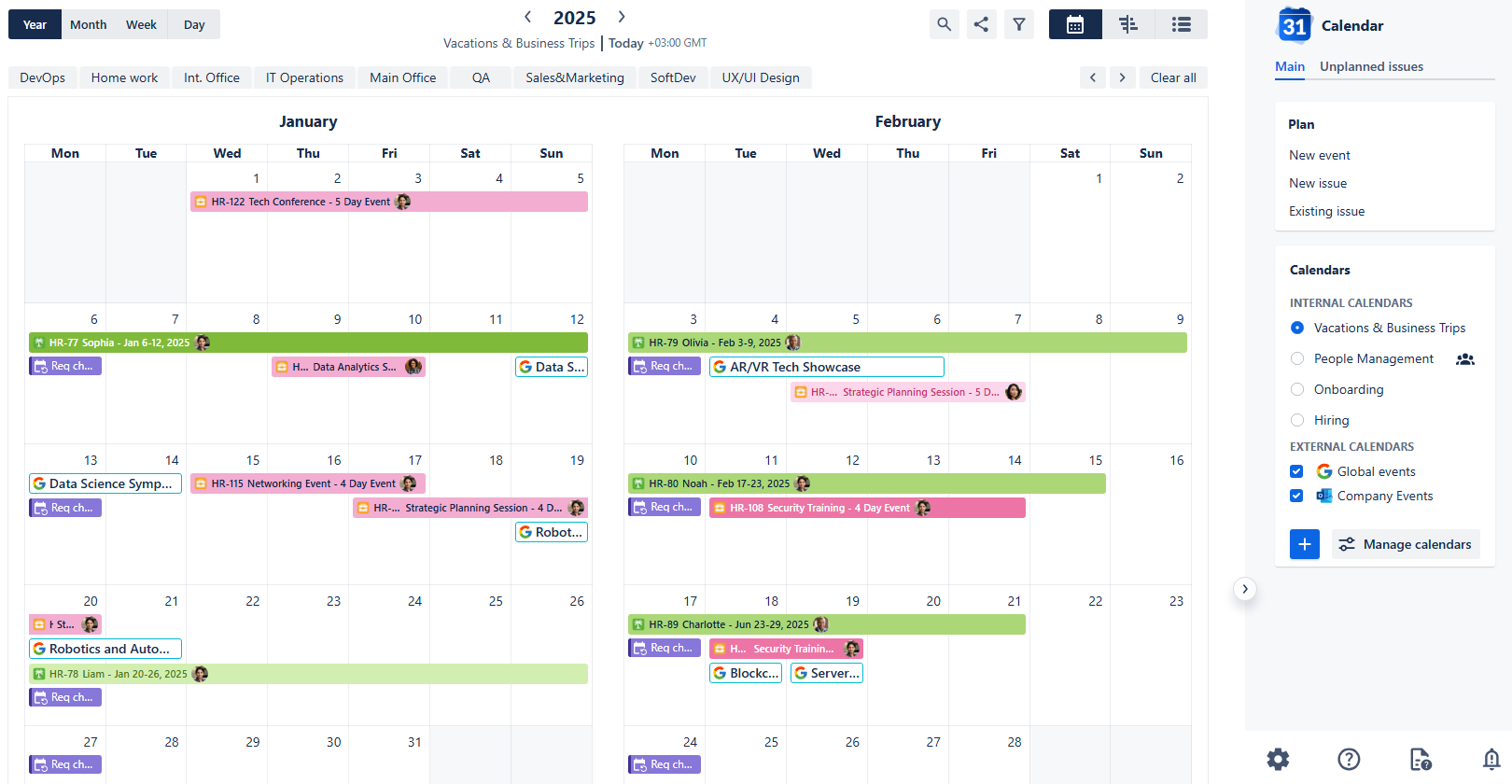Collapse the right sidebar panel
The height and width of the screenshot is (784, 1512).
[x=1245, y=589]
